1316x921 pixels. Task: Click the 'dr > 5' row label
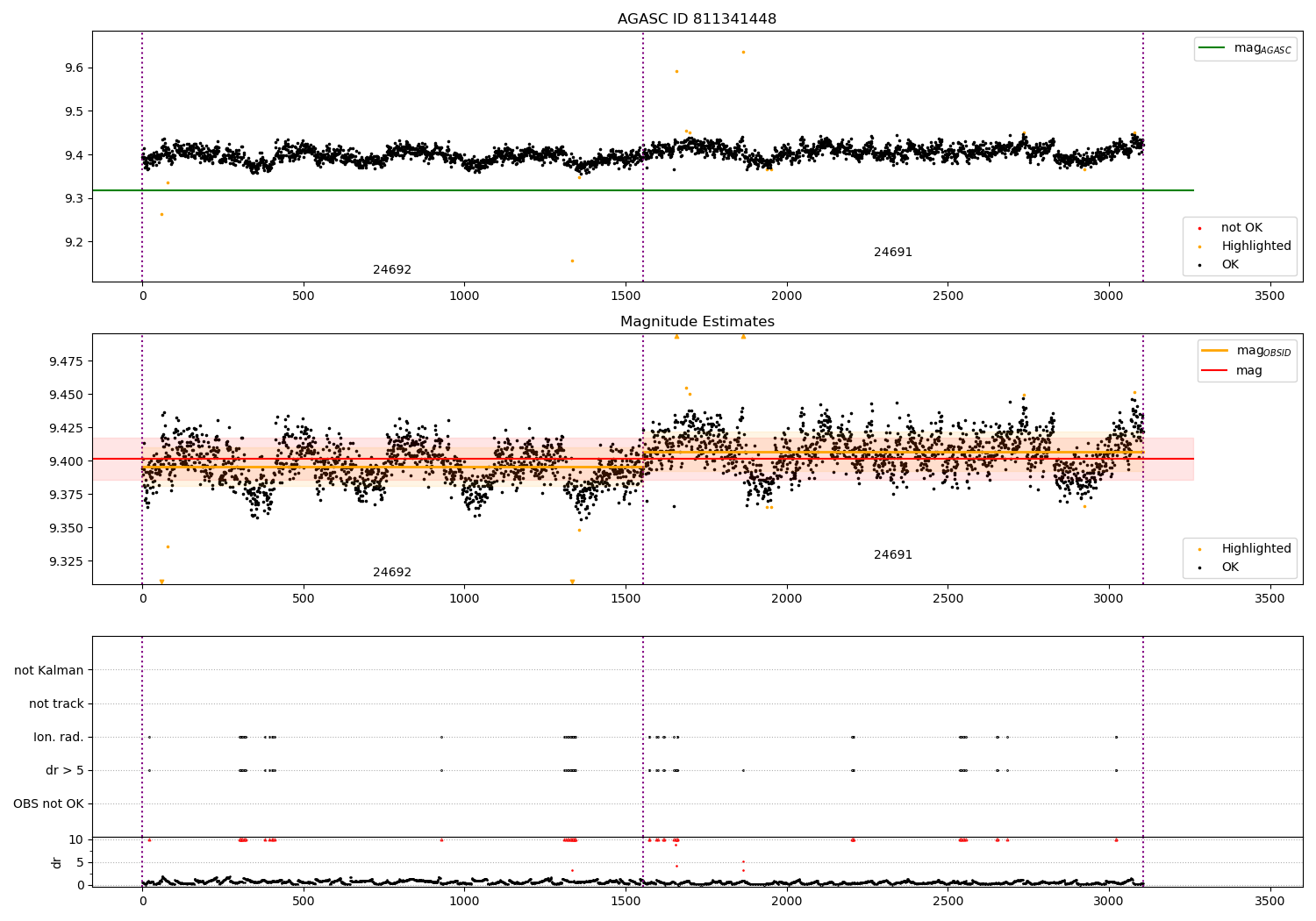[x=65, y=770]
